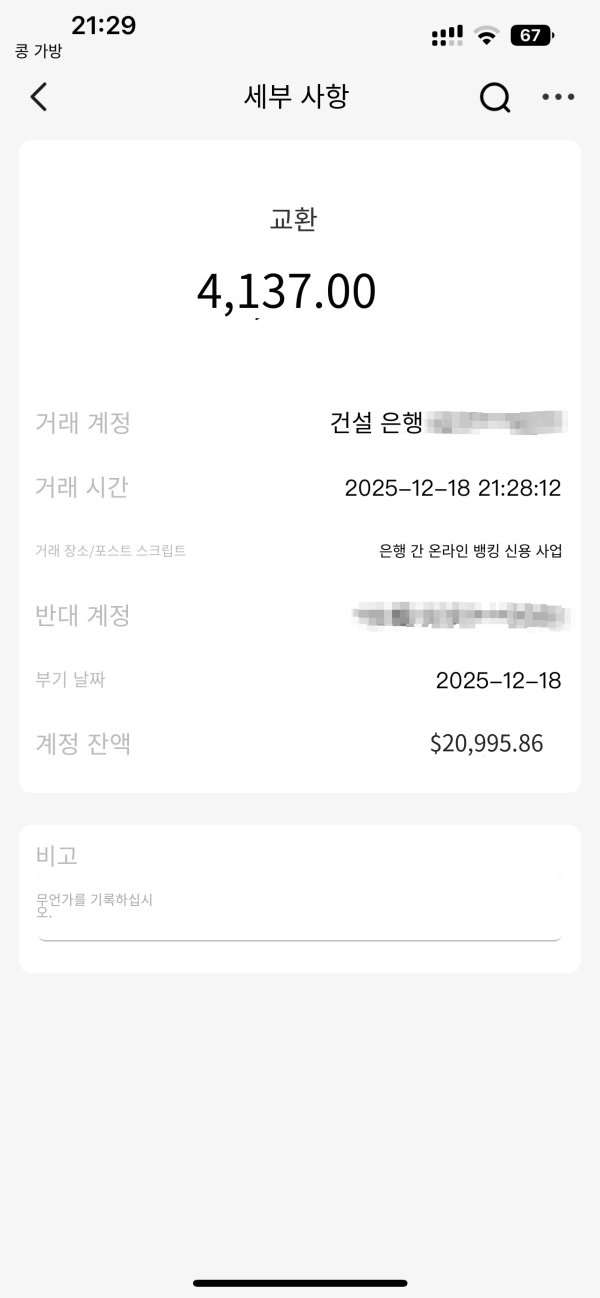The height and width of the screenshot is (1298, 600).
Task: Click the memo field 무언가를 기록하십시오
Action: [299, 908]
